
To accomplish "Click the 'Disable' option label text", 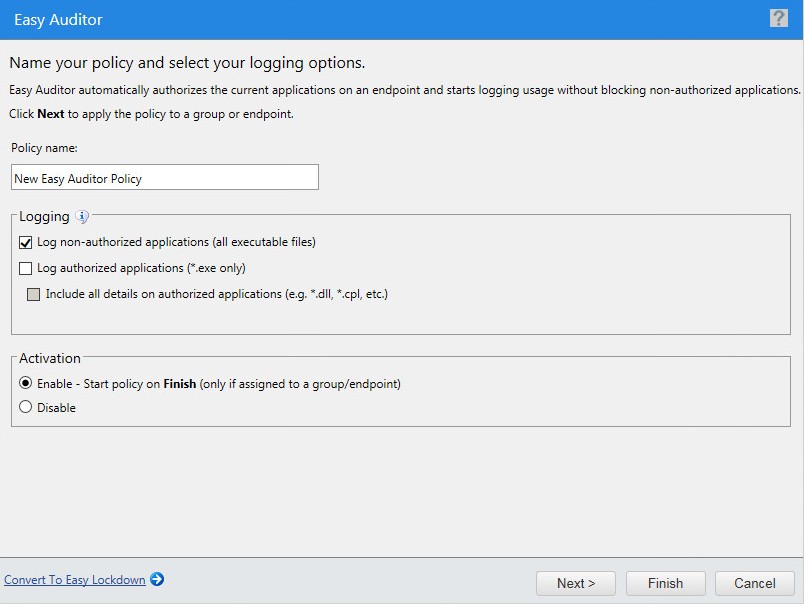I will [x=57, y=408].
